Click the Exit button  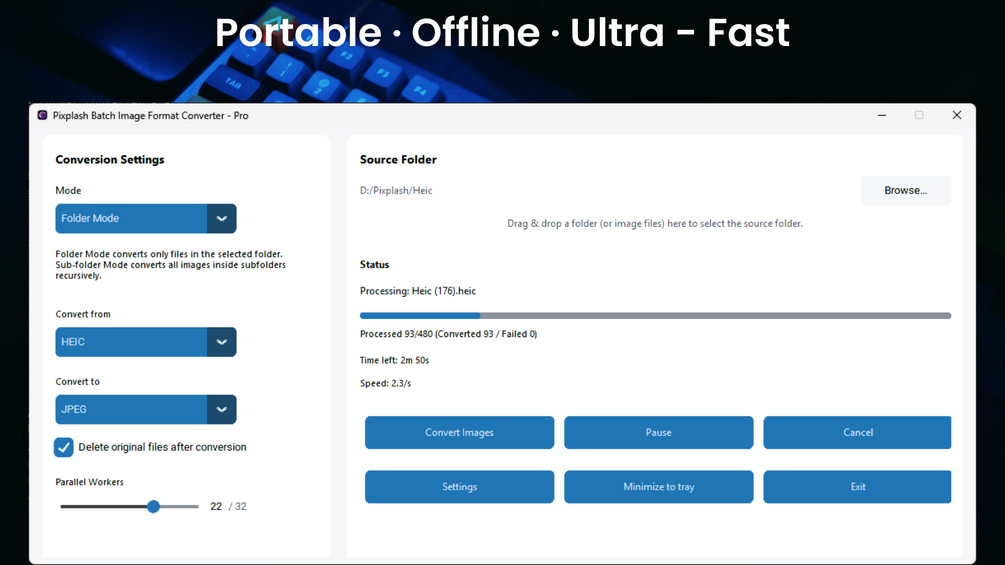[858, 487]
